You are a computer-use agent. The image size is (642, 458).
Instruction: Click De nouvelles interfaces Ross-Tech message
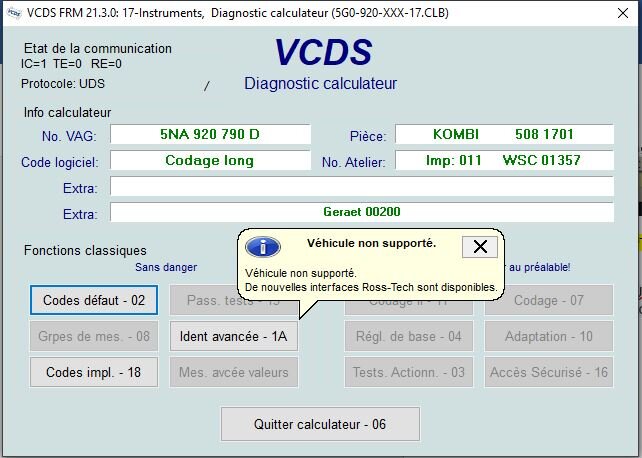coord(371,287)
